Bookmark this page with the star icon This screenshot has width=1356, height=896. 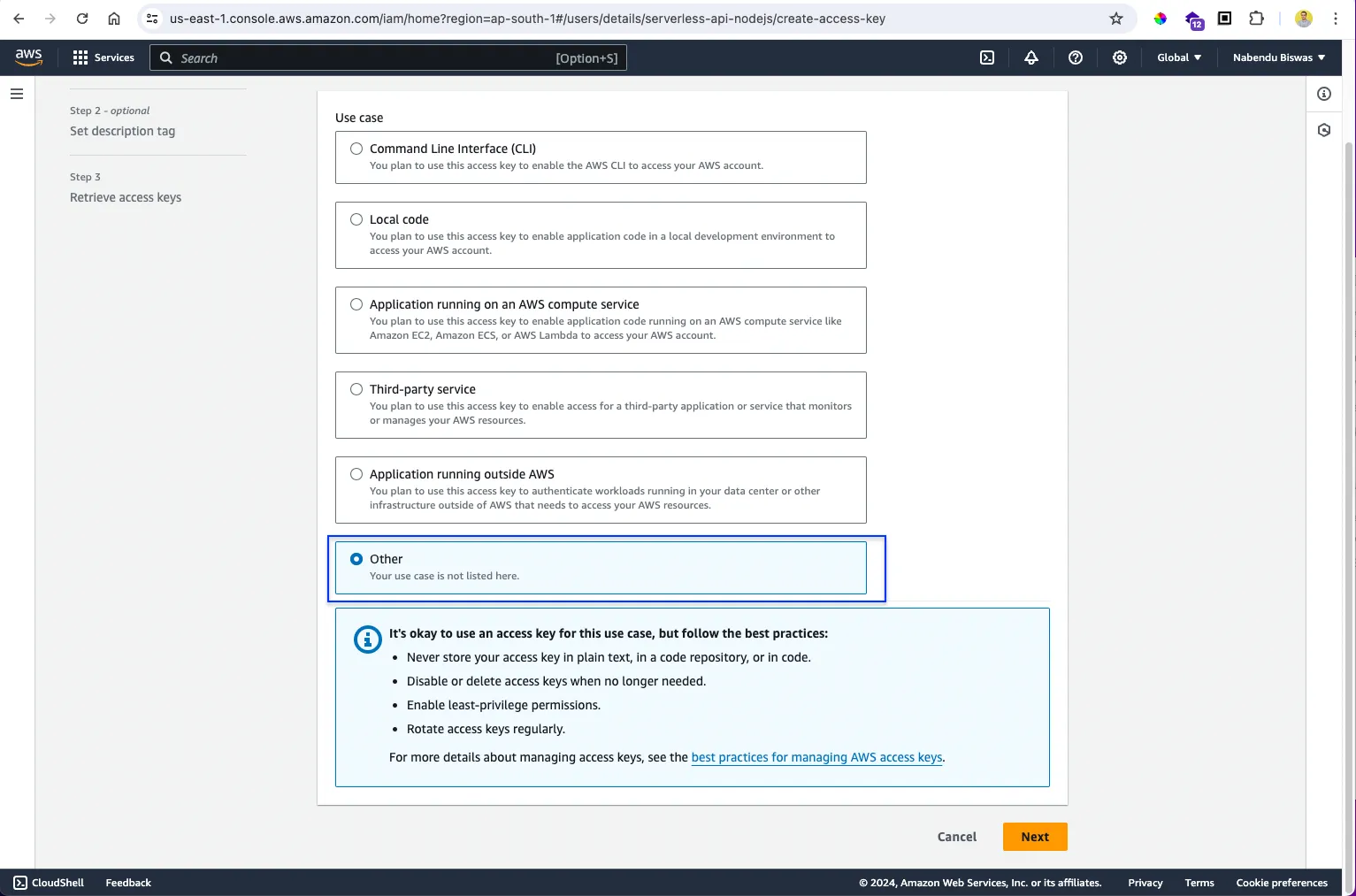[x=1116, y=19]
